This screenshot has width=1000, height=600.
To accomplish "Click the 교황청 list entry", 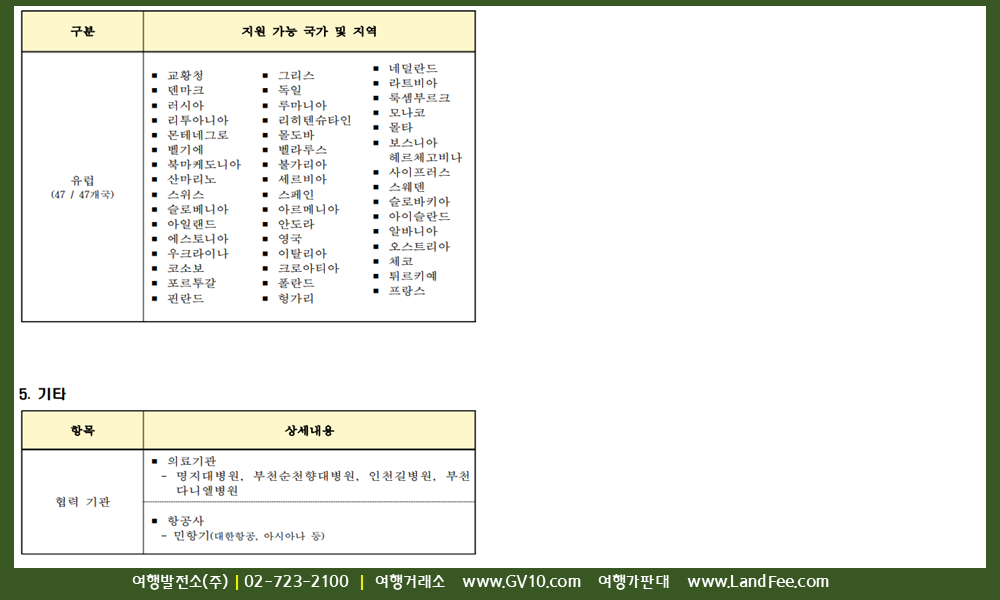I will (185, 76).
